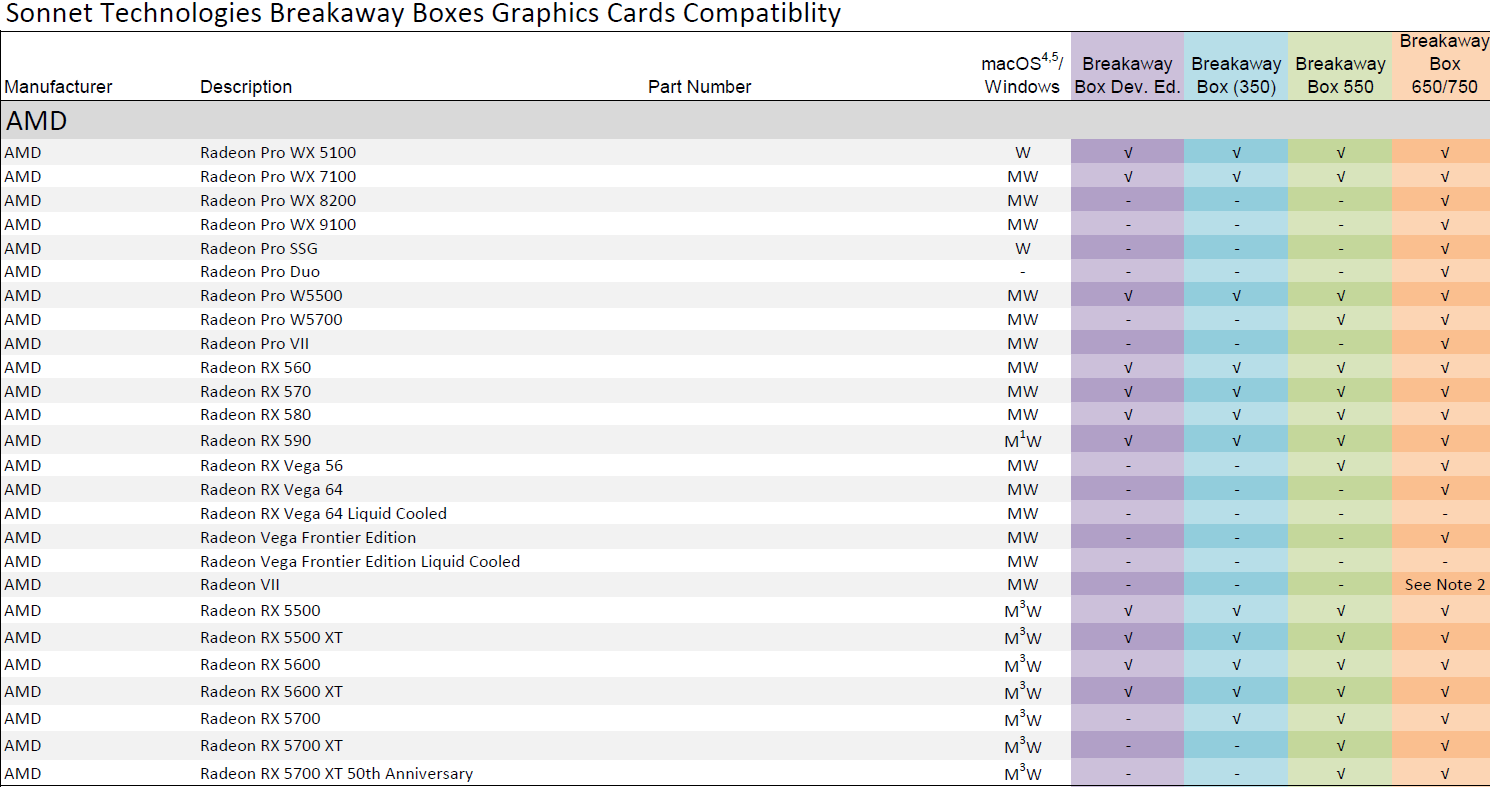Click the Breakaway Box 550 header
Screen dimensions: 1490x787
pyautogui.click(x=1340, y=75)
